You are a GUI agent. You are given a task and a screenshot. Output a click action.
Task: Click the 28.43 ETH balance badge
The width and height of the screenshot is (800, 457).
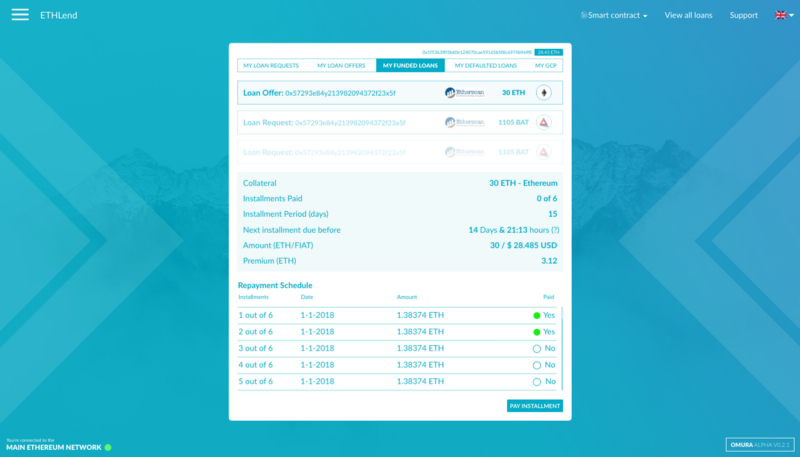[548, 51]
